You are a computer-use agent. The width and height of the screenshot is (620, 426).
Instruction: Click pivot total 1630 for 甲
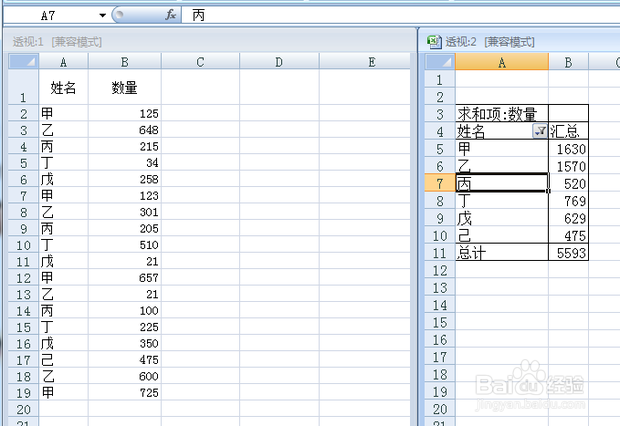[568, 149]
